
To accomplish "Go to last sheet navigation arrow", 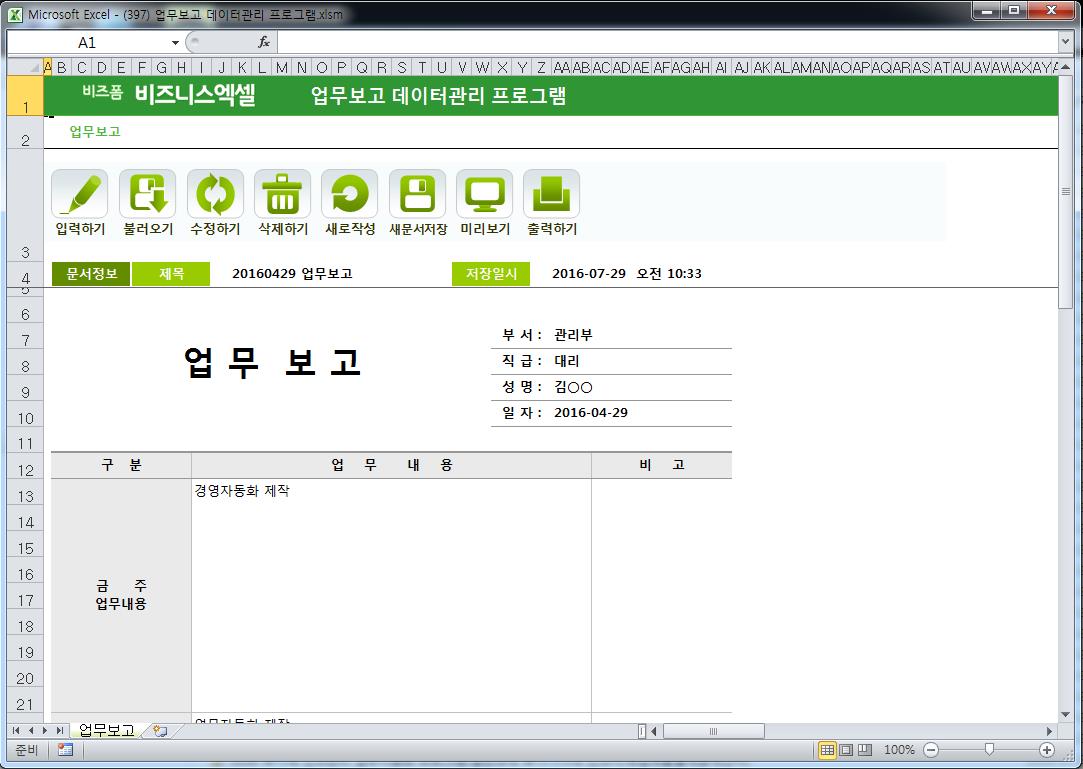I will pyautogui.click(x=59, y=731).
